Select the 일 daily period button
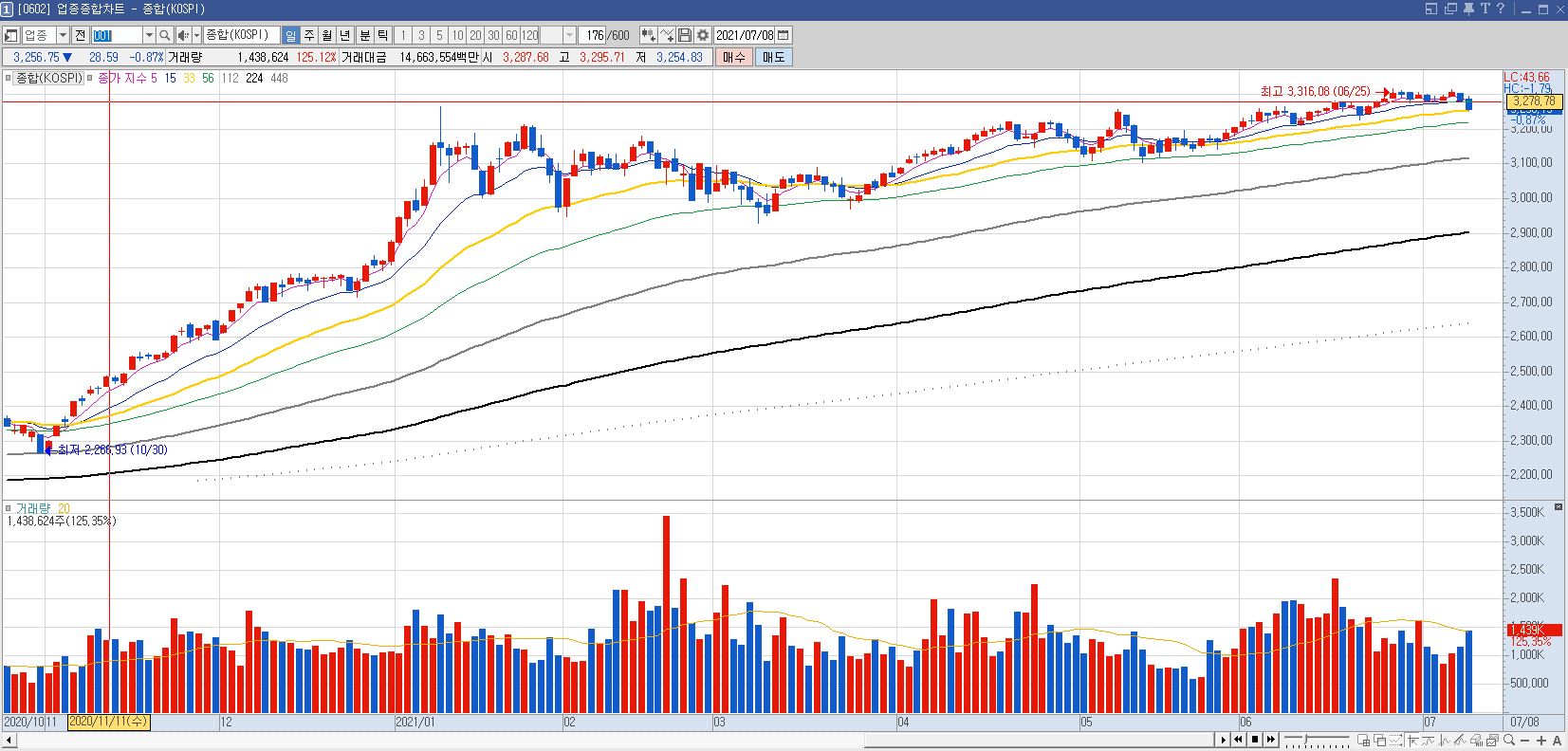1568x751 pixels. point(290,35)
